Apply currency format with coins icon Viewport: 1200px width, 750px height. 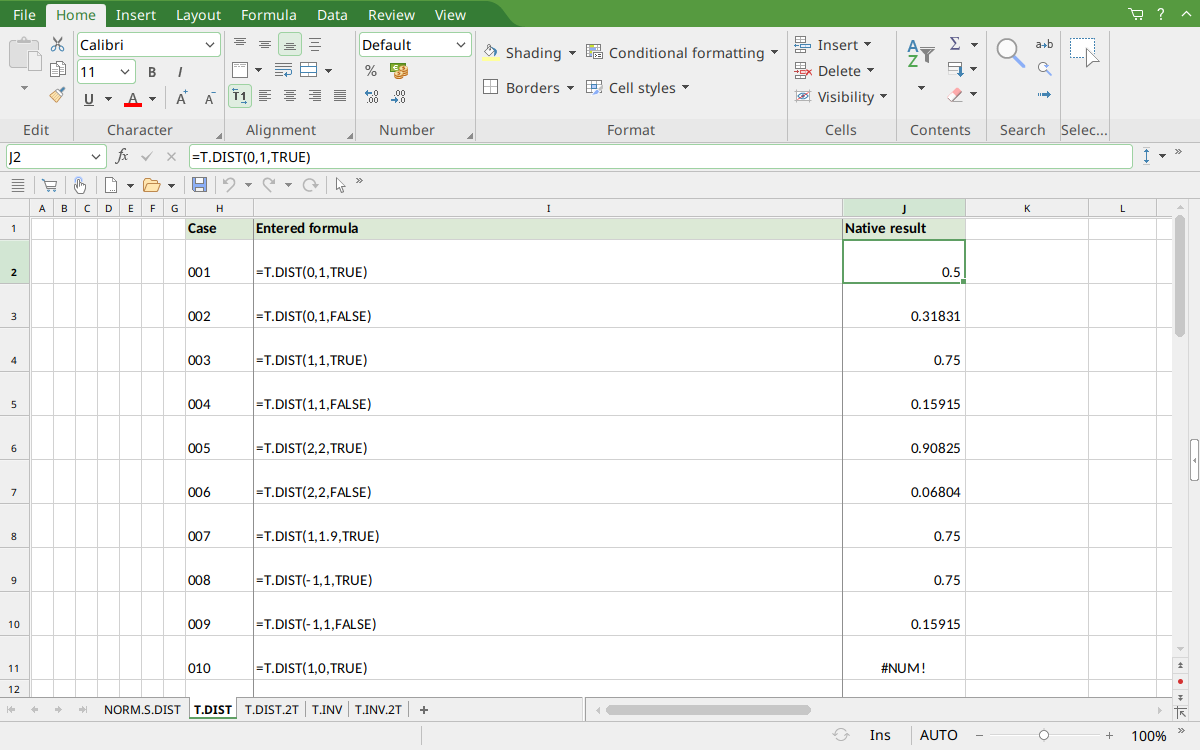click(399, 71)
